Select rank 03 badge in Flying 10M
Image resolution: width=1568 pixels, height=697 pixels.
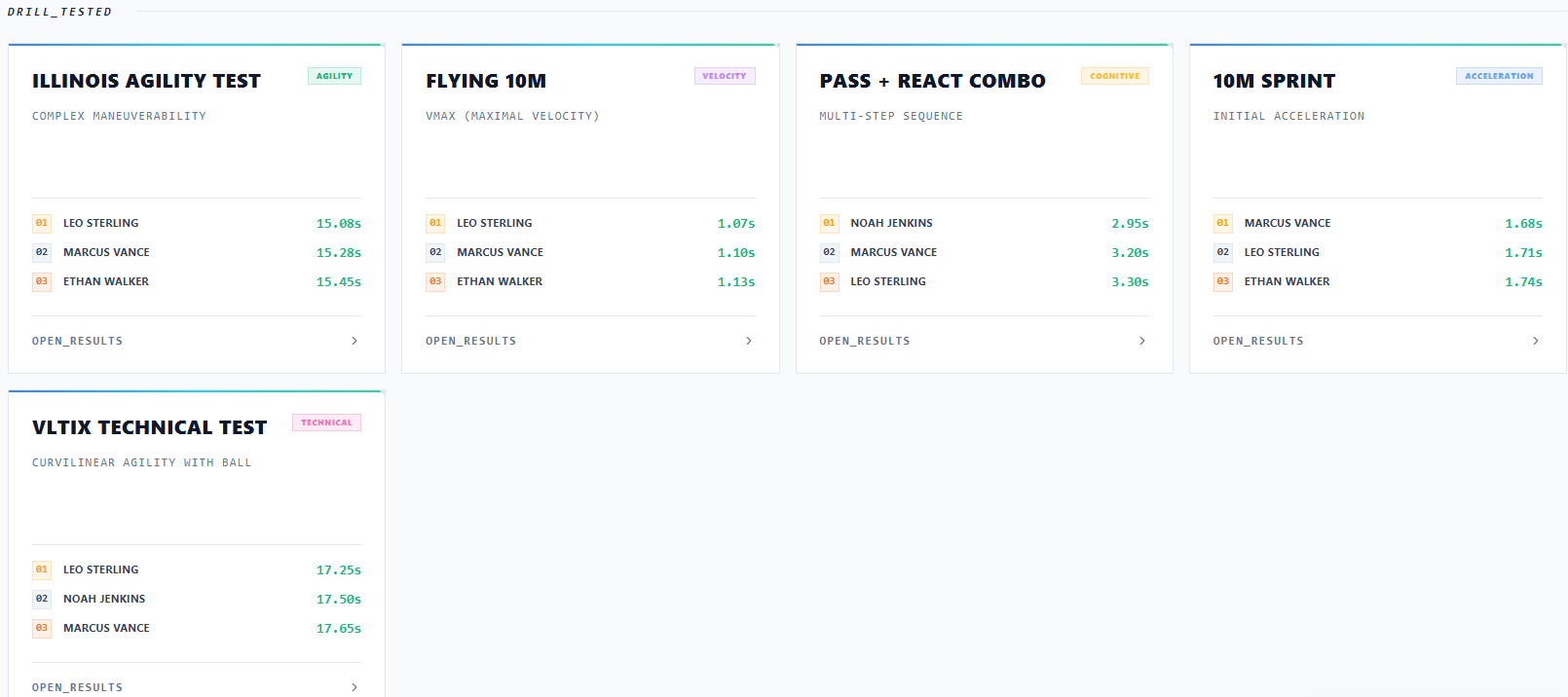coord(435,281)
